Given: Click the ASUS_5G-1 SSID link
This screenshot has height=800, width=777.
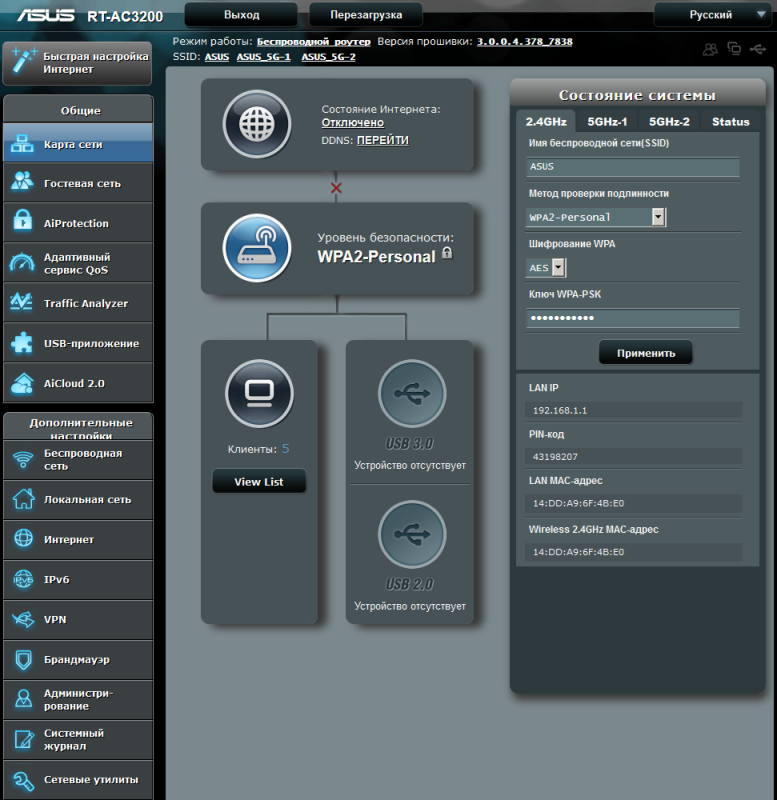Looking at the screenshot, I should [x=263, y=57].
